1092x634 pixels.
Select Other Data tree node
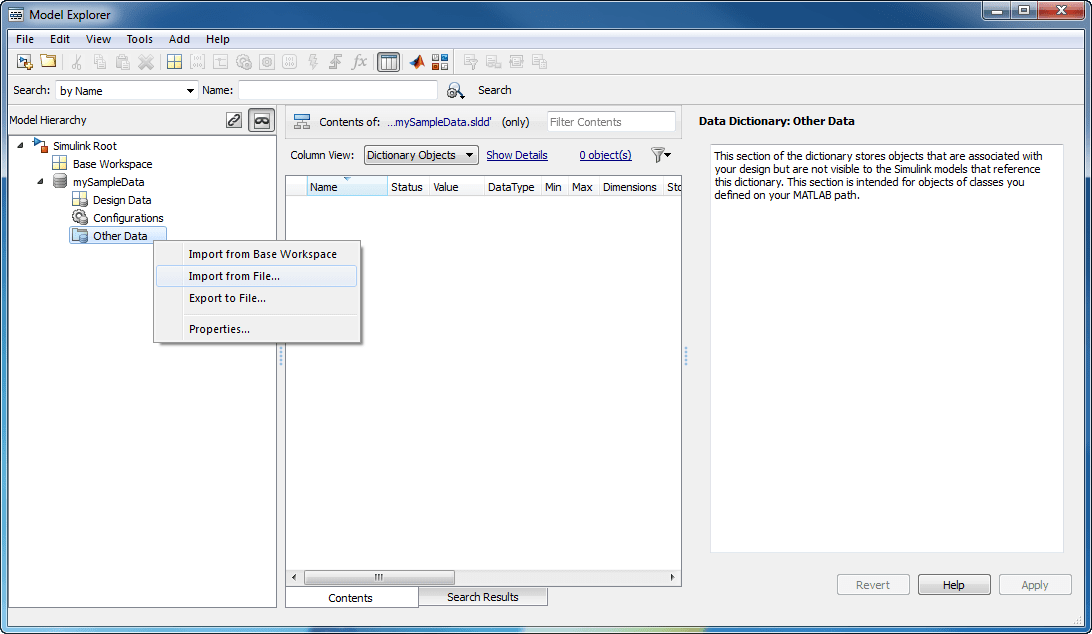[118, 236]
